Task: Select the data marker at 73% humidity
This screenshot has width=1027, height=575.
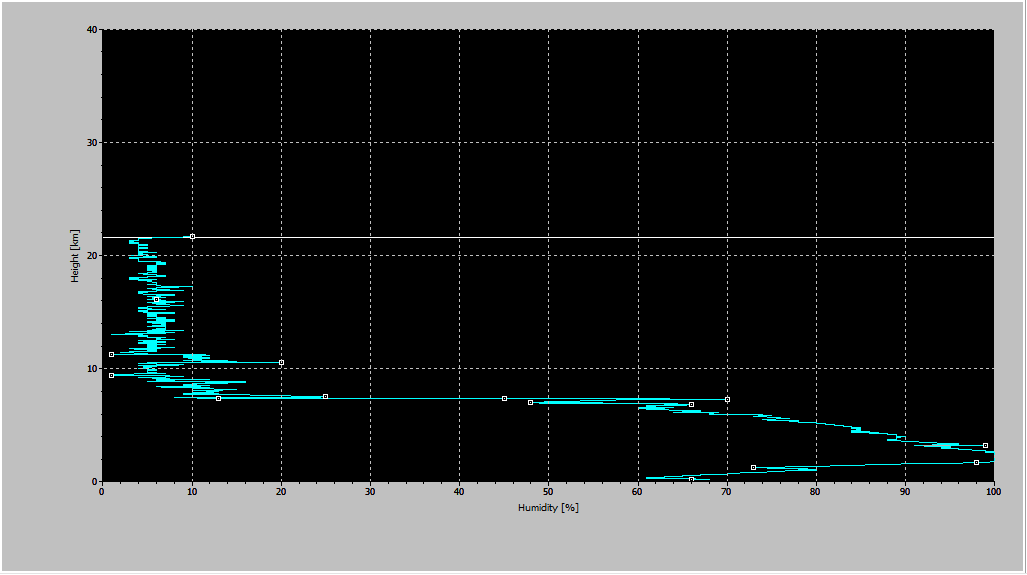Action: (753, 467)
